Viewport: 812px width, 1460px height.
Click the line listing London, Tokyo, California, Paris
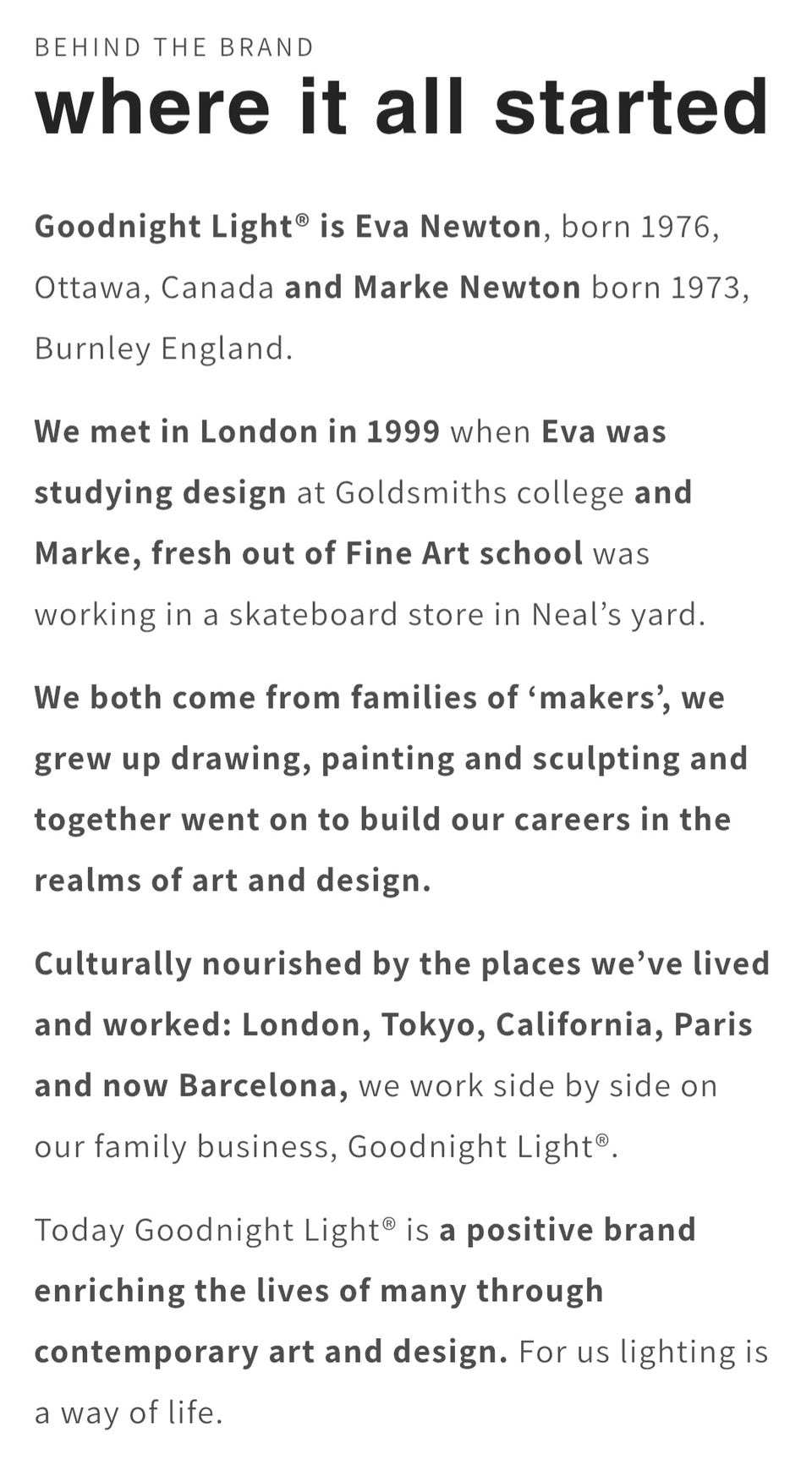[393, 1025]
